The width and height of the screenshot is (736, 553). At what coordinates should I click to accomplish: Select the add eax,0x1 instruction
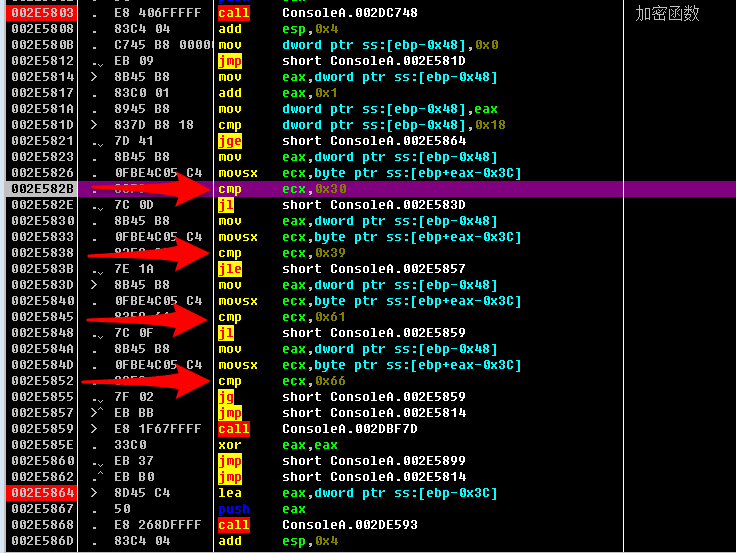pos(277,92)
